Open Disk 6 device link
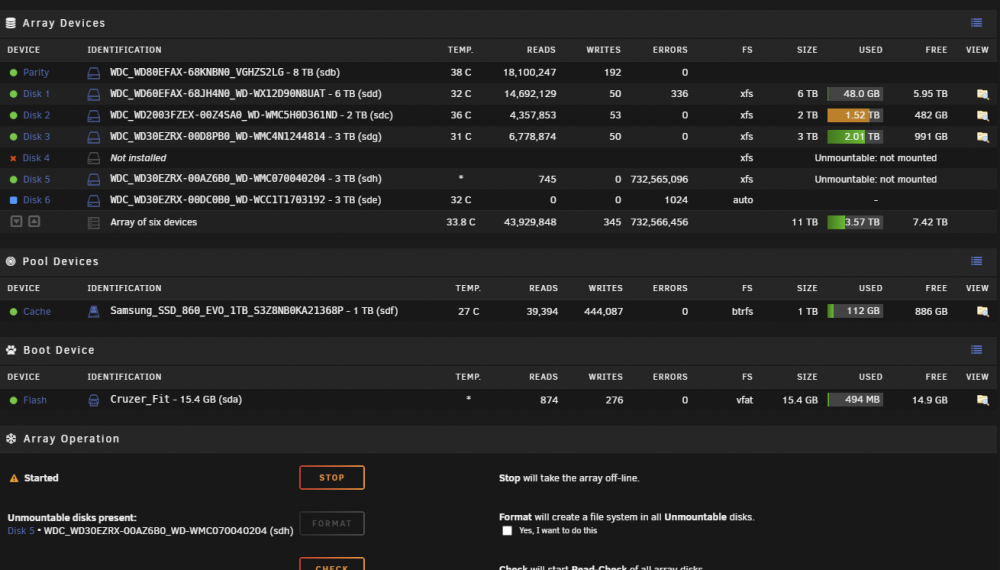Viewport: 1000px width, 570px height. pos(36,200)
